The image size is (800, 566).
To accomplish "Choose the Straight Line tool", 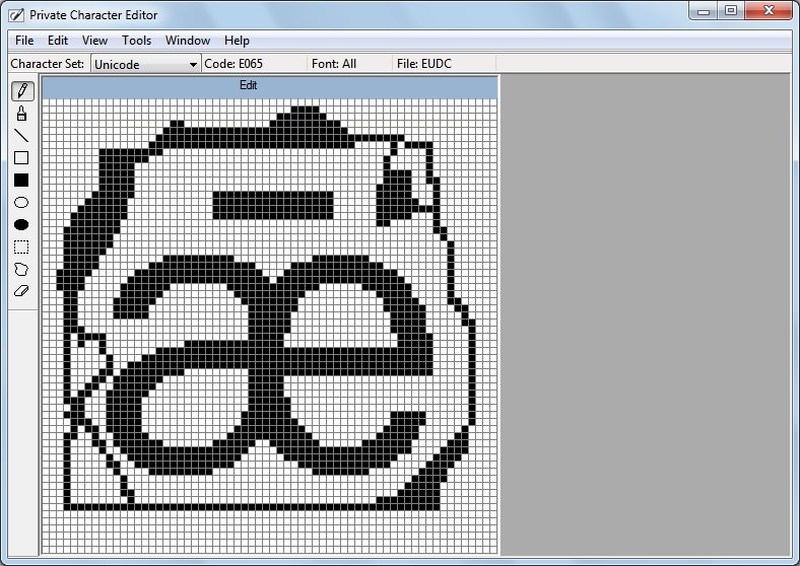I will (x=21, y=135).
